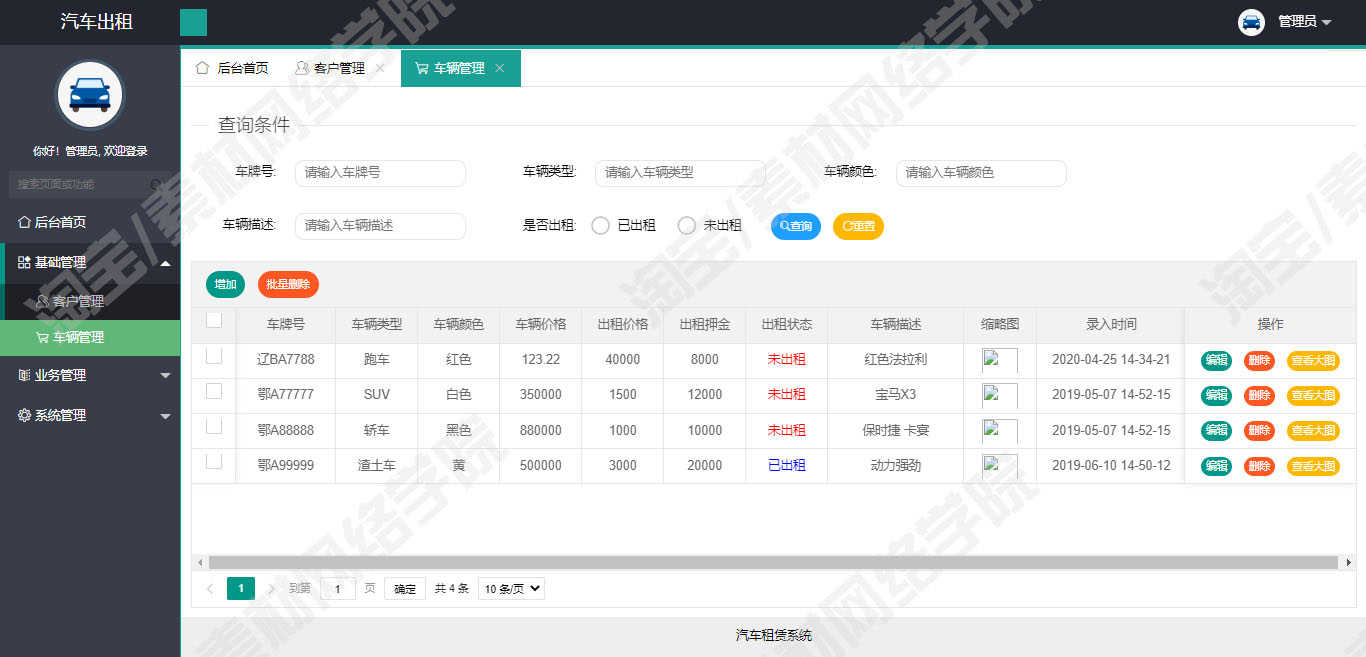Expand the 业务管理 sidebar menu
Viewport: 1366px width, 657px height.
click(90, 375)
